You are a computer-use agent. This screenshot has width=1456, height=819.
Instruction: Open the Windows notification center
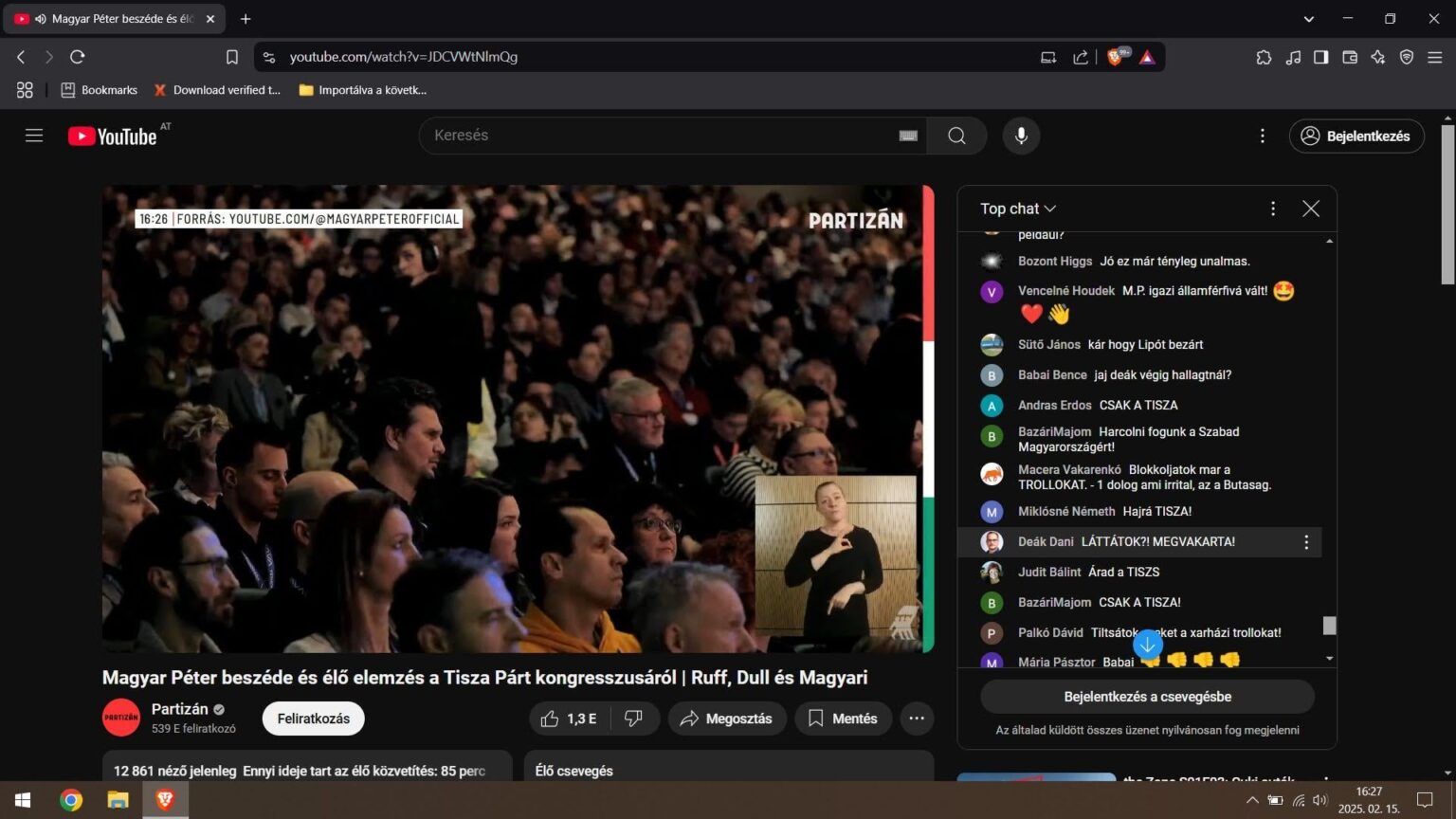(1425, 800)
